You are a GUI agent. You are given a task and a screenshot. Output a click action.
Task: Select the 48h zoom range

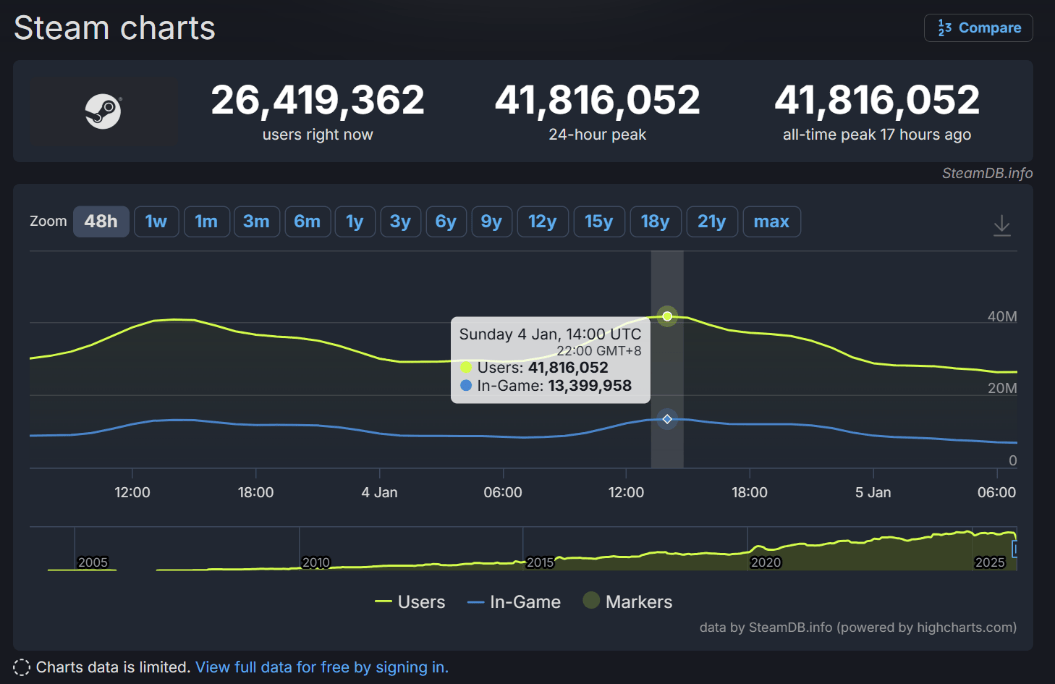click(101, 221)
